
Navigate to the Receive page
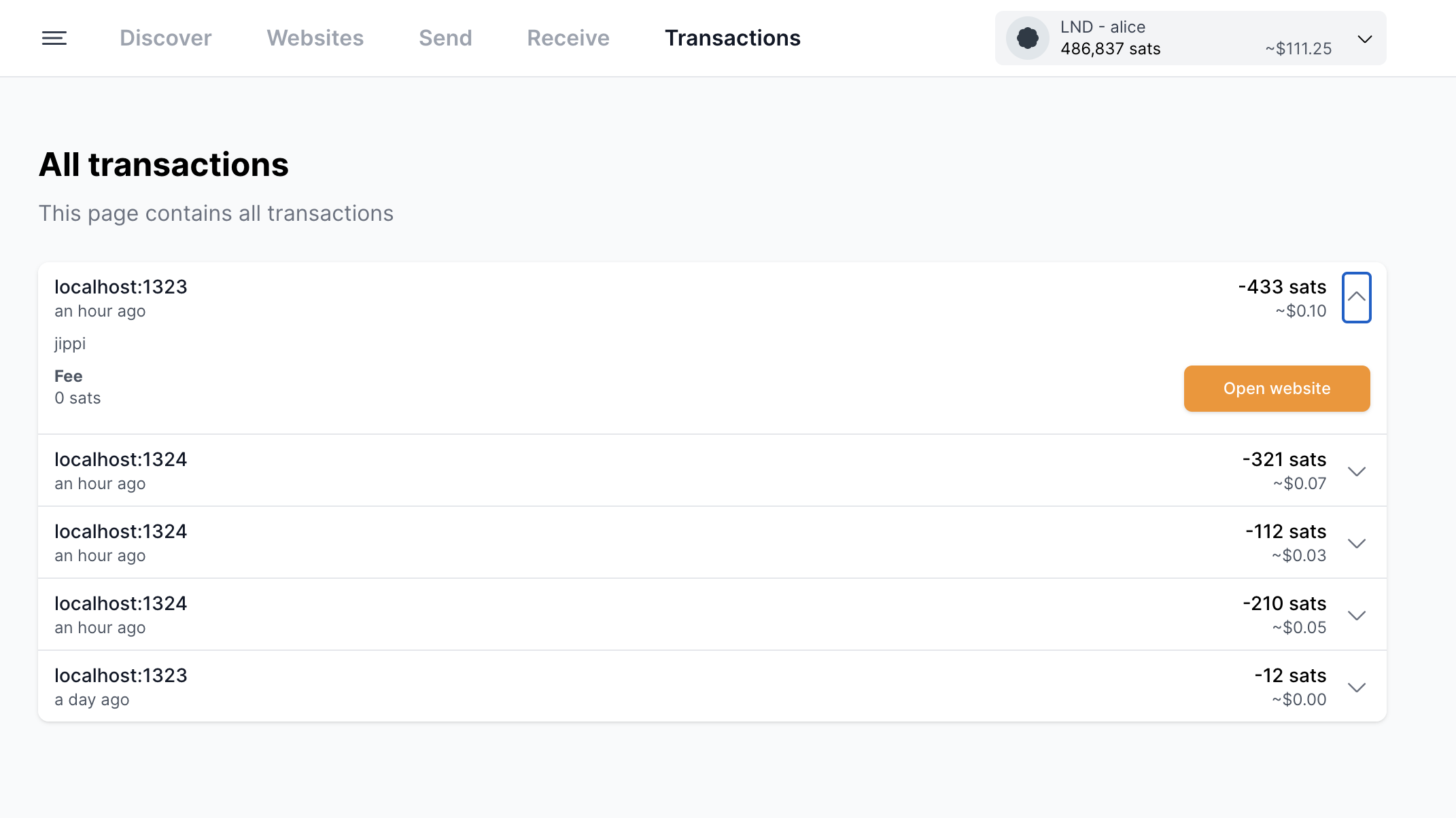coord(568,38)
